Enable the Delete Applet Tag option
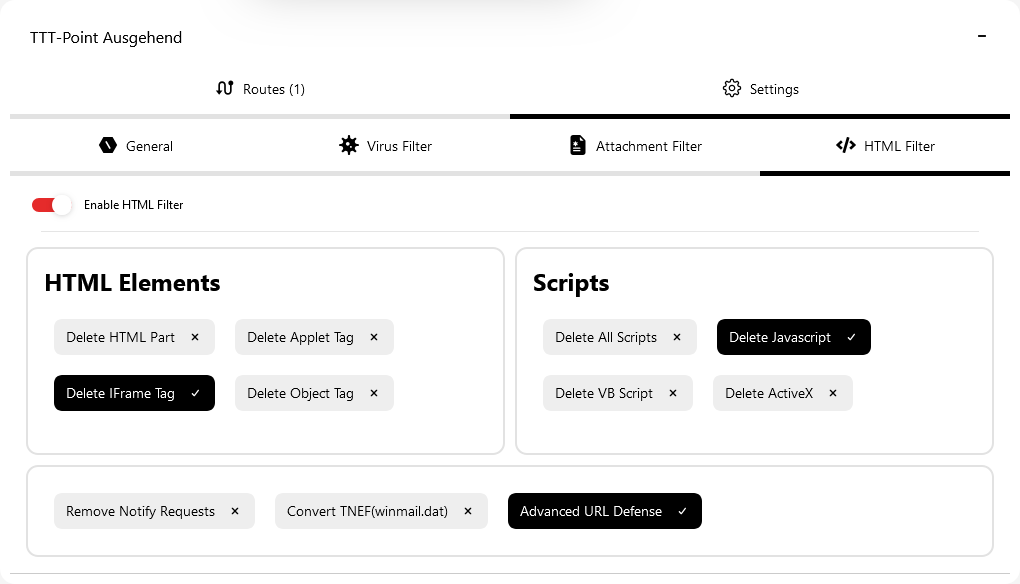Screen dimensions: 1020x584 (313, 338)
